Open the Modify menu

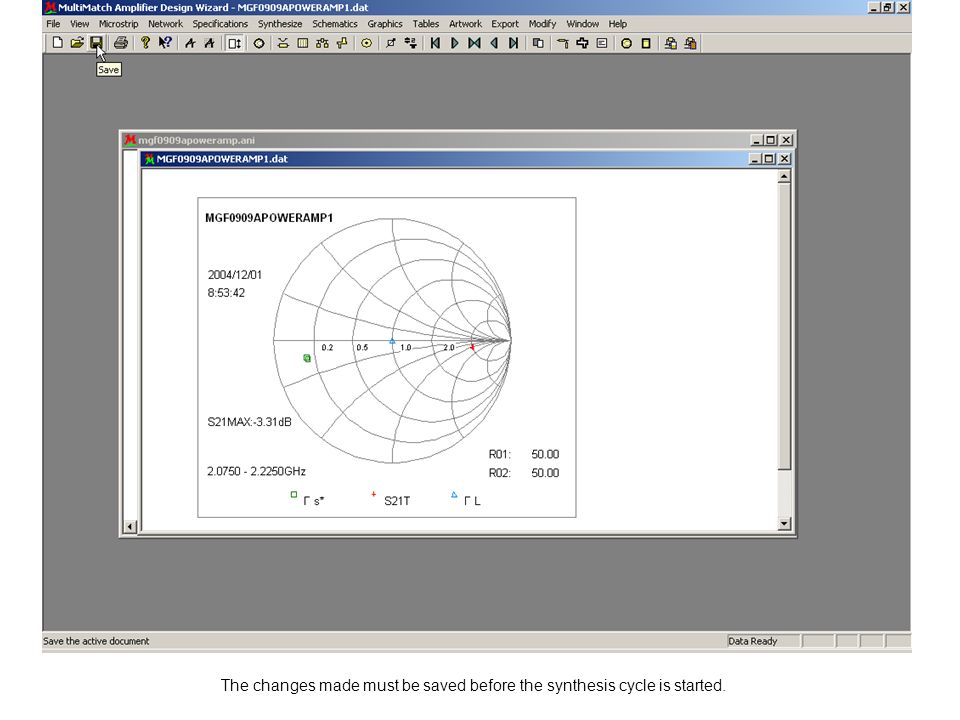tap(542, 24)
